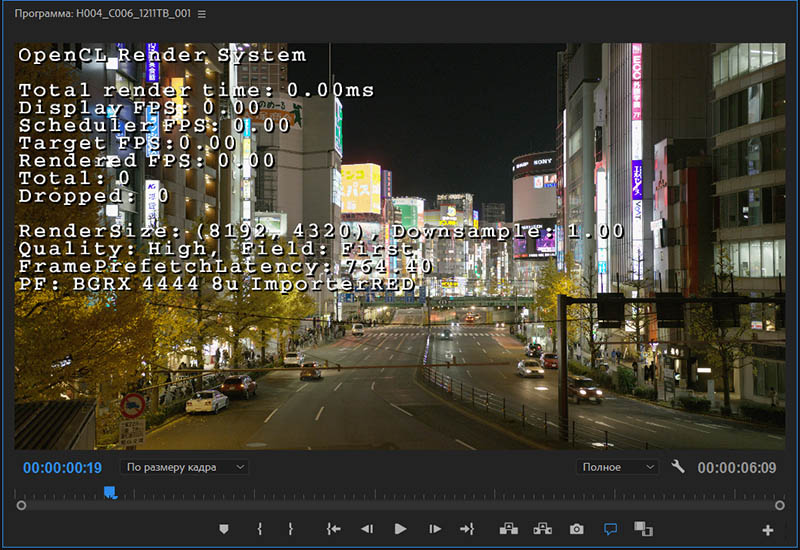Viewport: 800px width, 550px height.
Task: Open the Button Editor plus icon
Action: (x=767, y=531)
